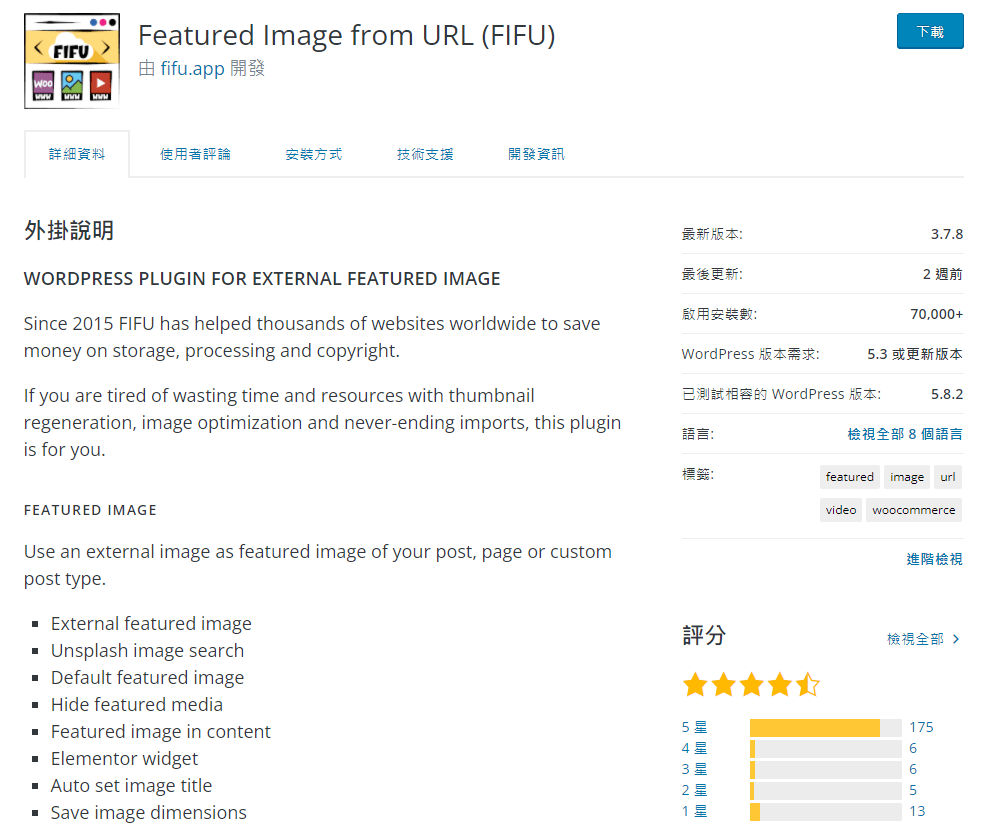Click the FIFU plugin logo thumbnail

tap(71, 60)
